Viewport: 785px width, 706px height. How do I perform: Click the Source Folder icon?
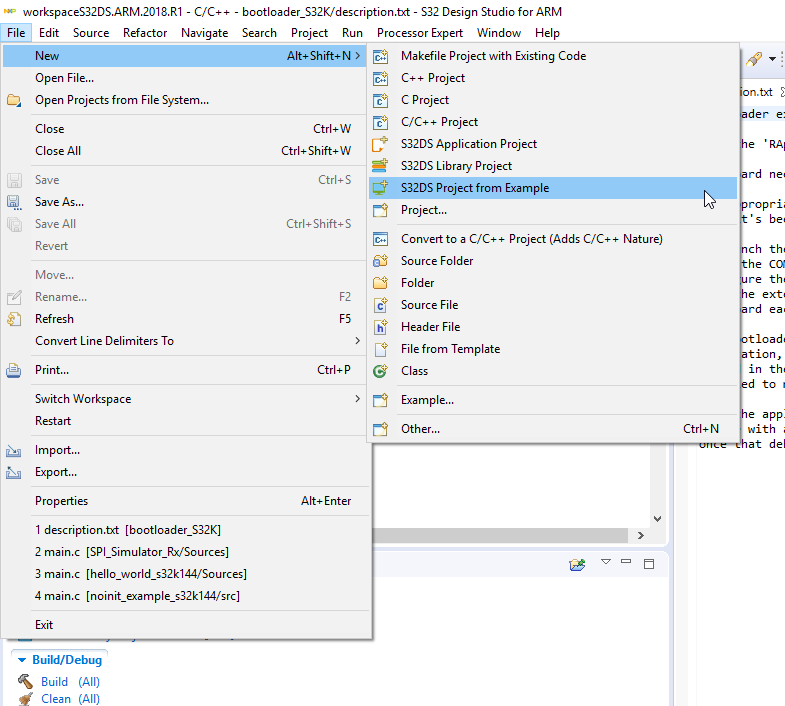[380, 261]
